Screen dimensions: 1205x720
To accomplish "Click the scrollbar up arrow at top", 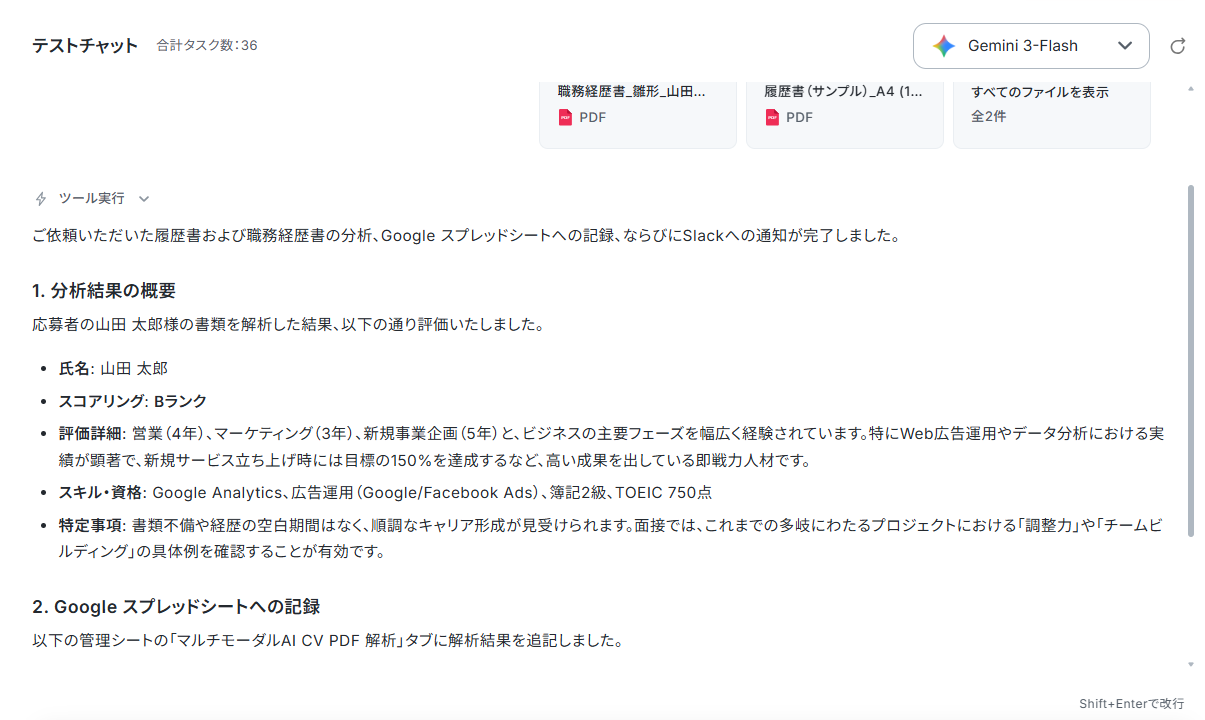I will click(1190, 89).
